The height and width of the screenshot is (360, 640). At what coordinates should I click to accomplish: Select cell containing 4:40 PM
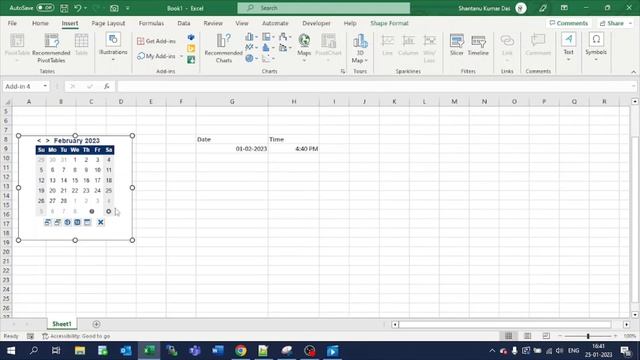[293, 149]
